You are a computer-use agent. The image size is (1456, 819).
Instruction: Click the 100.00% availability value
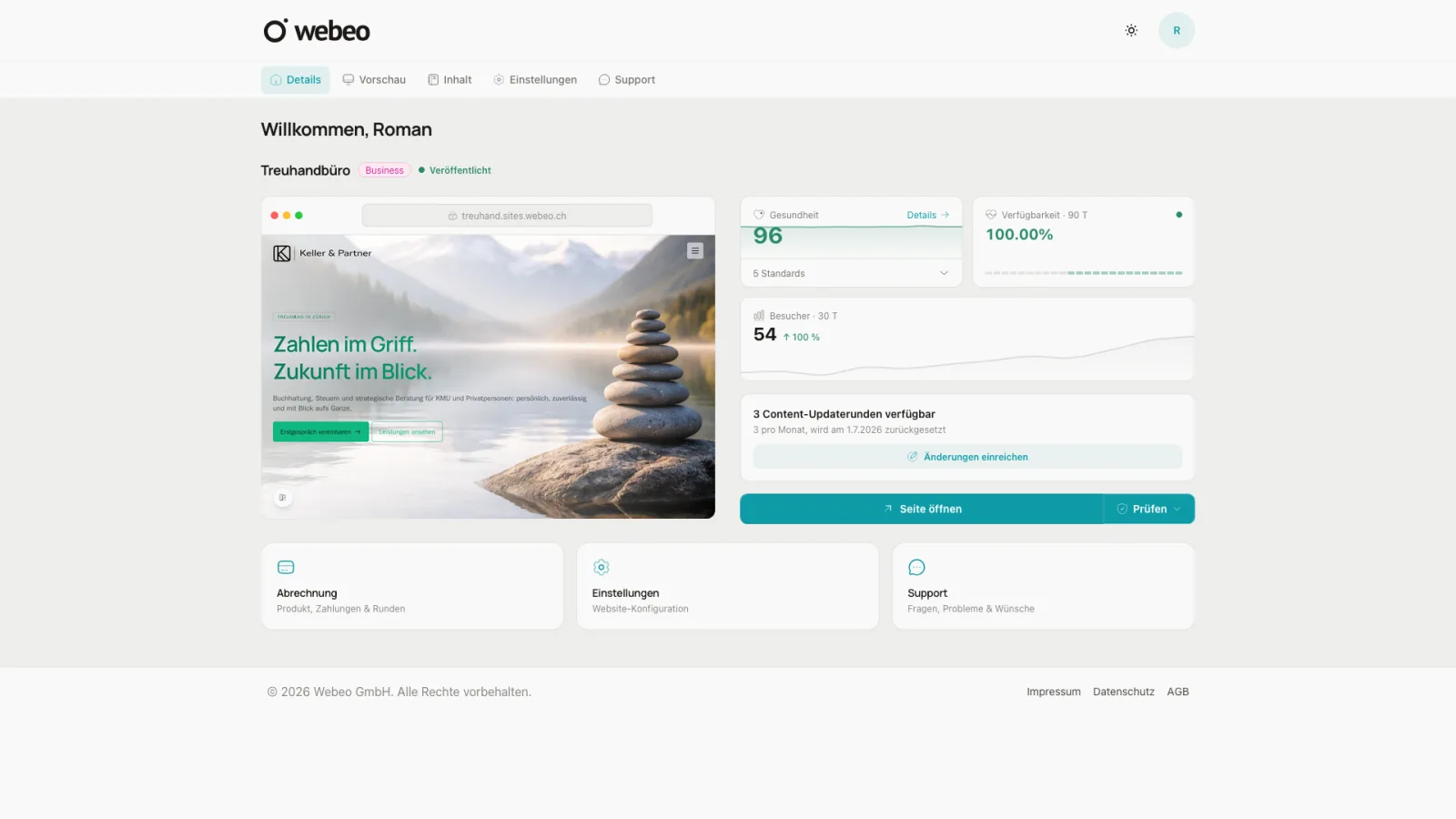pyautogui.click(x=1019, y=235)
